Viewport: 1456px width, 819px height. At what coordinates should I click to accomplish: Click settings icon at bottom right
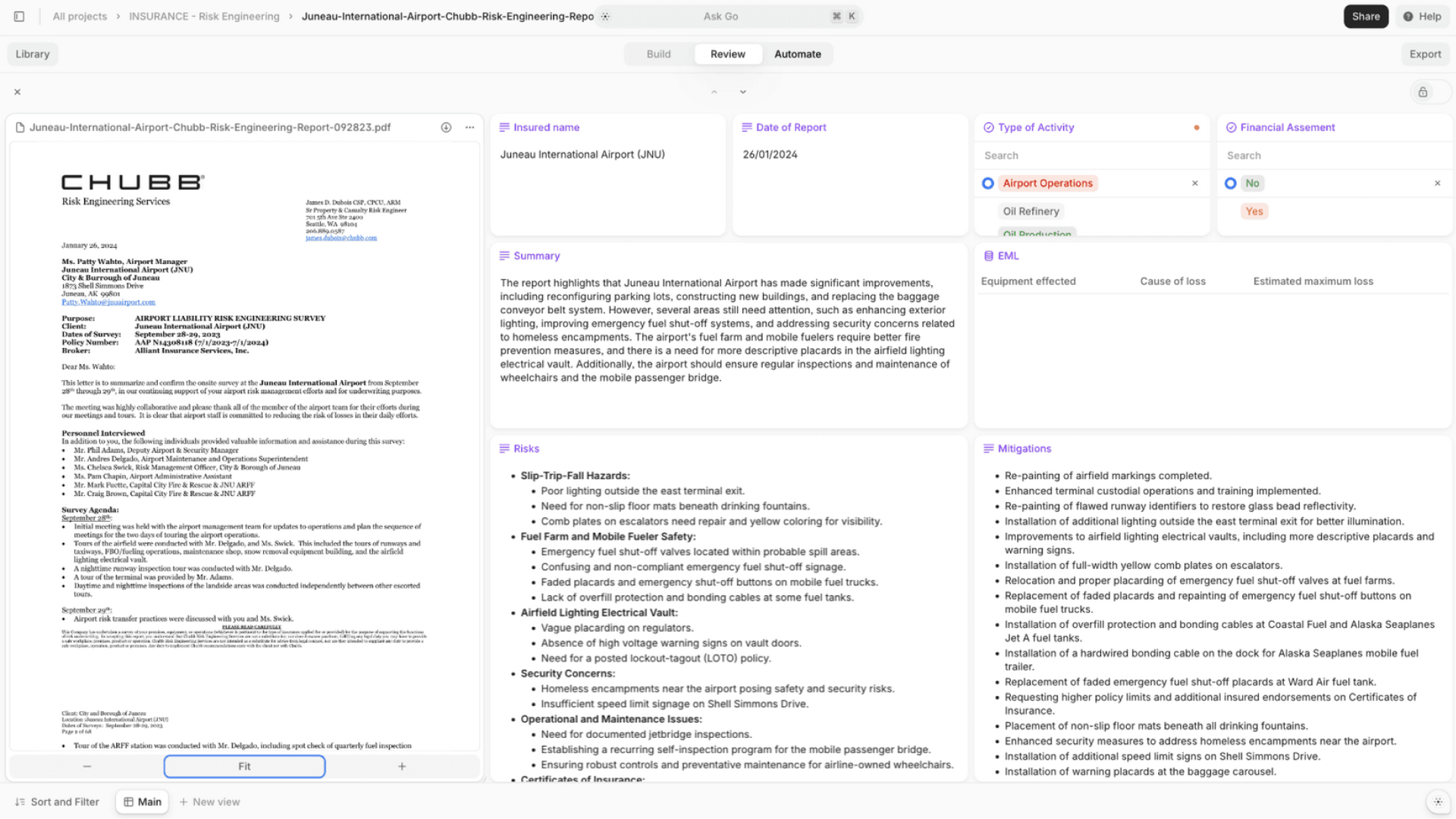(x=1438, y=802)
